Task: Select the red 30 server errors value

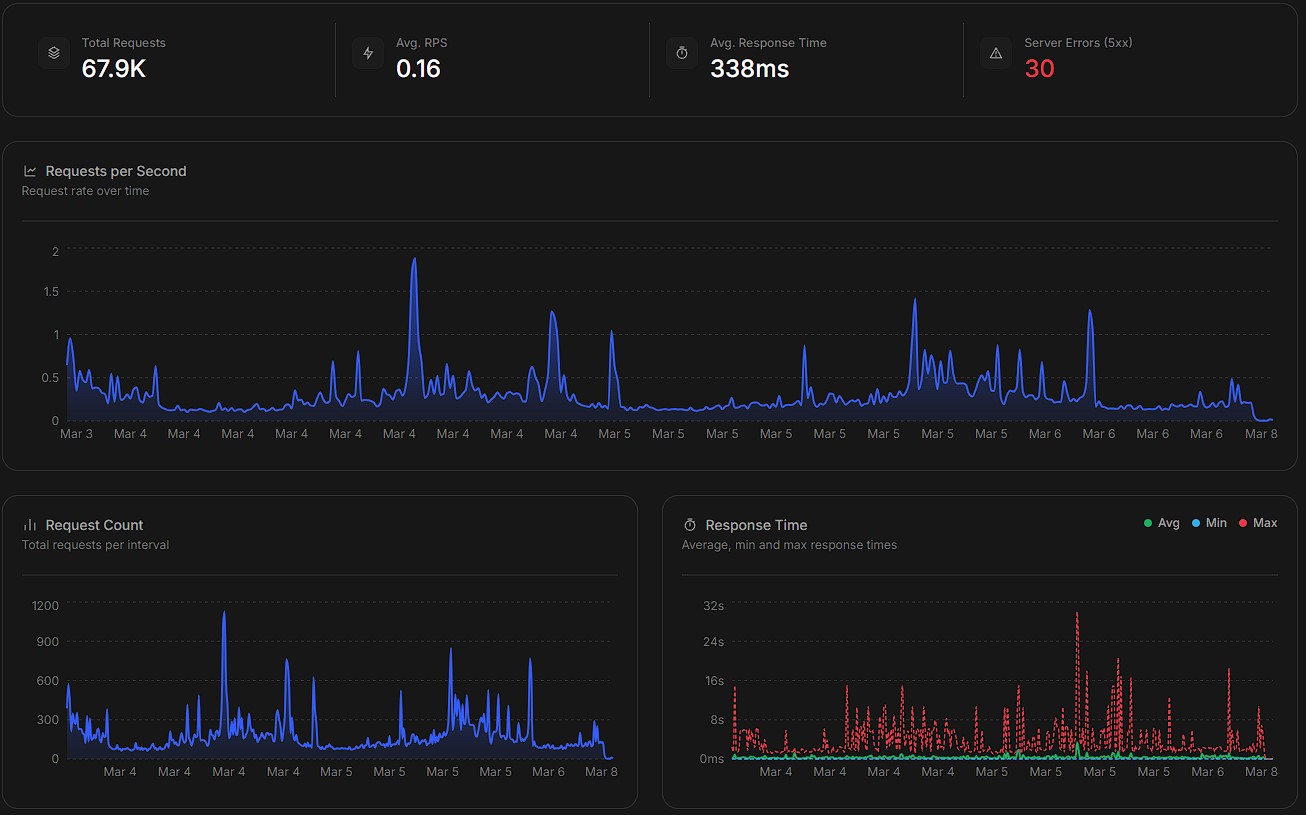Action: 1040,69
